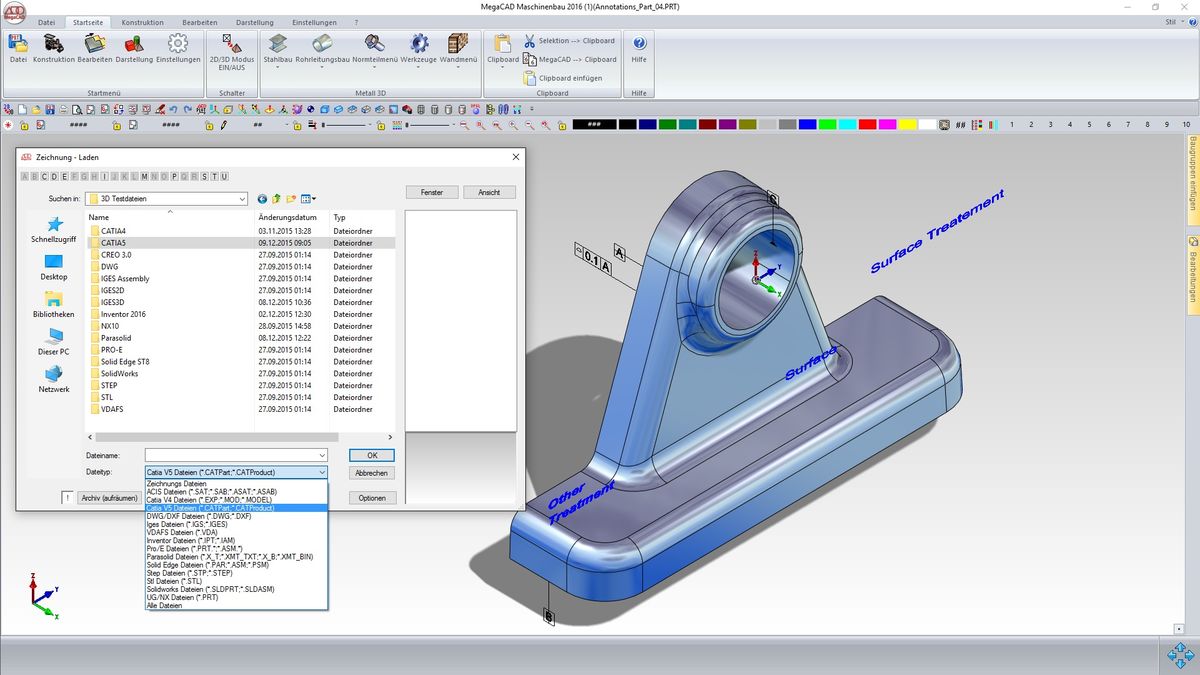
Task: Pick the red color swatch
Action: [867, 125]
